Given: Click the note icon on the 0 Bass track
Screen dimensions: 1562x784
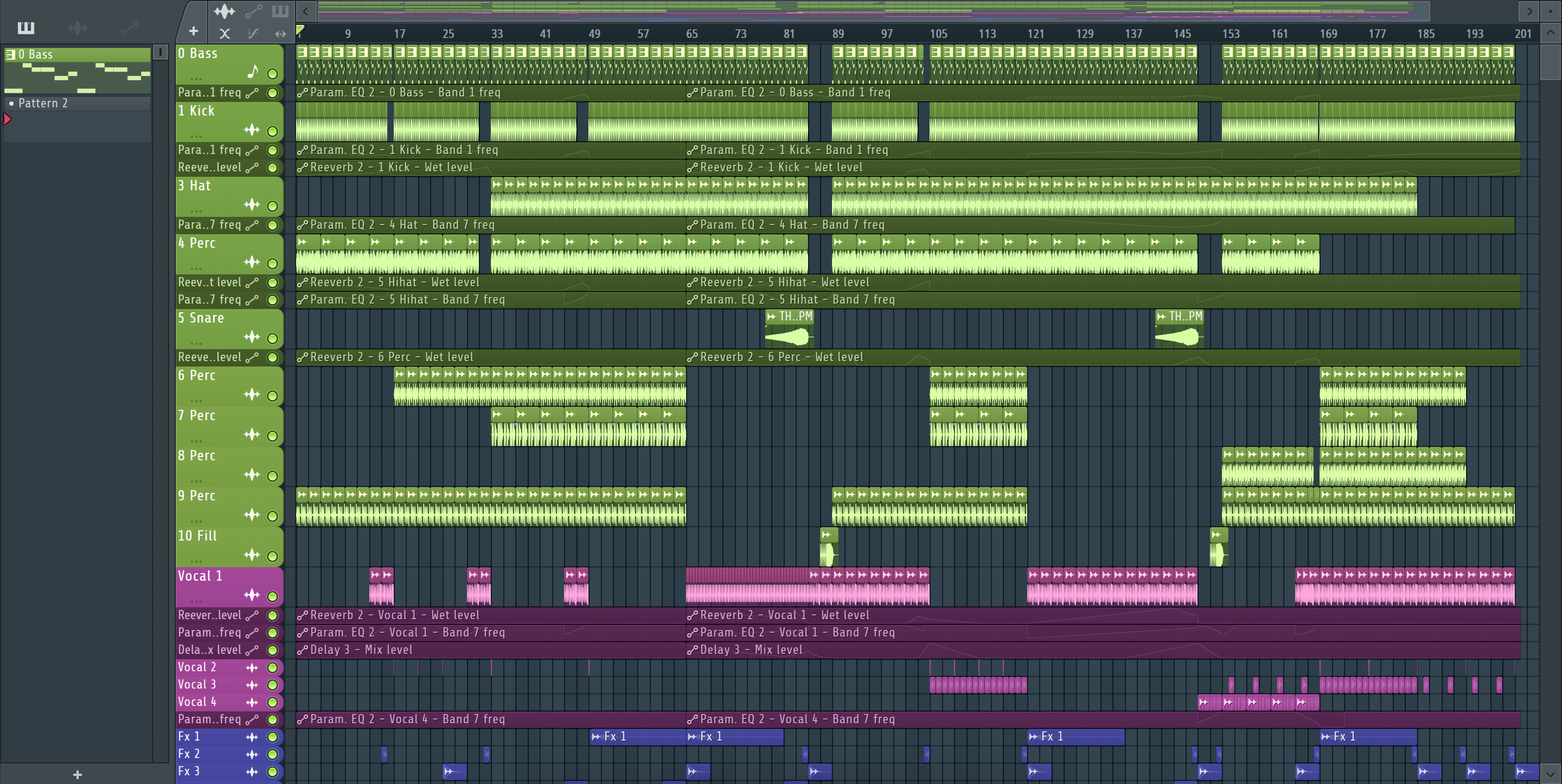Looking at the screenshot, I should [253, 72].
